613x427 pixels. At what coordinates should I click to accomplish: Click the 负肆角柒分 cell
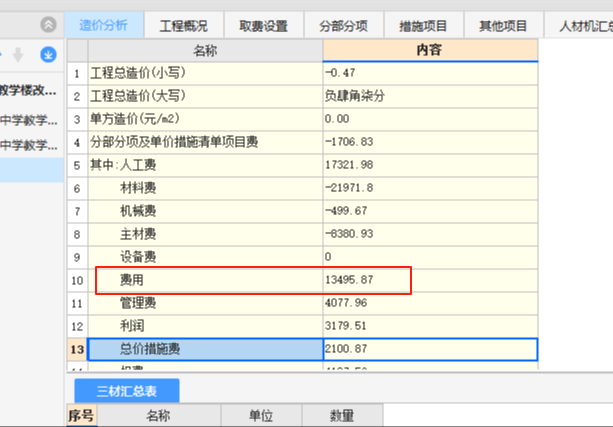[430, 96]
